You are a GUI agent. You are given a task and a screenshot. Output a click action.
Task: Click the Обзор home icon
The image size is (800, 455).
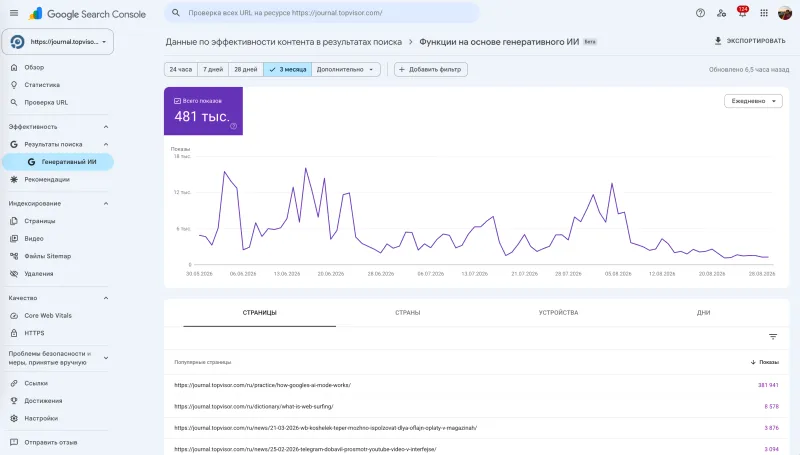tap(14, 67)
